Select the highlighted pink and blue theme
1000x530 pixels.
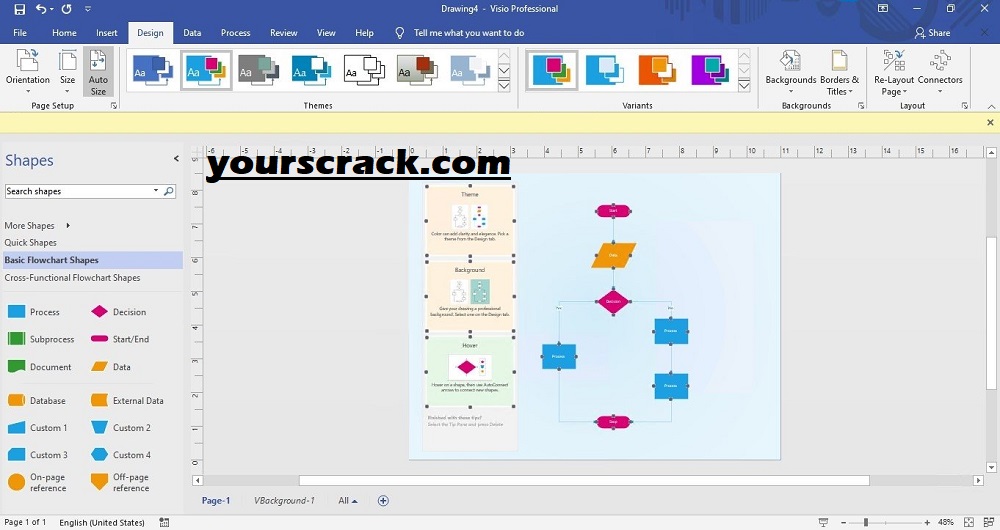tap(206, 70)
